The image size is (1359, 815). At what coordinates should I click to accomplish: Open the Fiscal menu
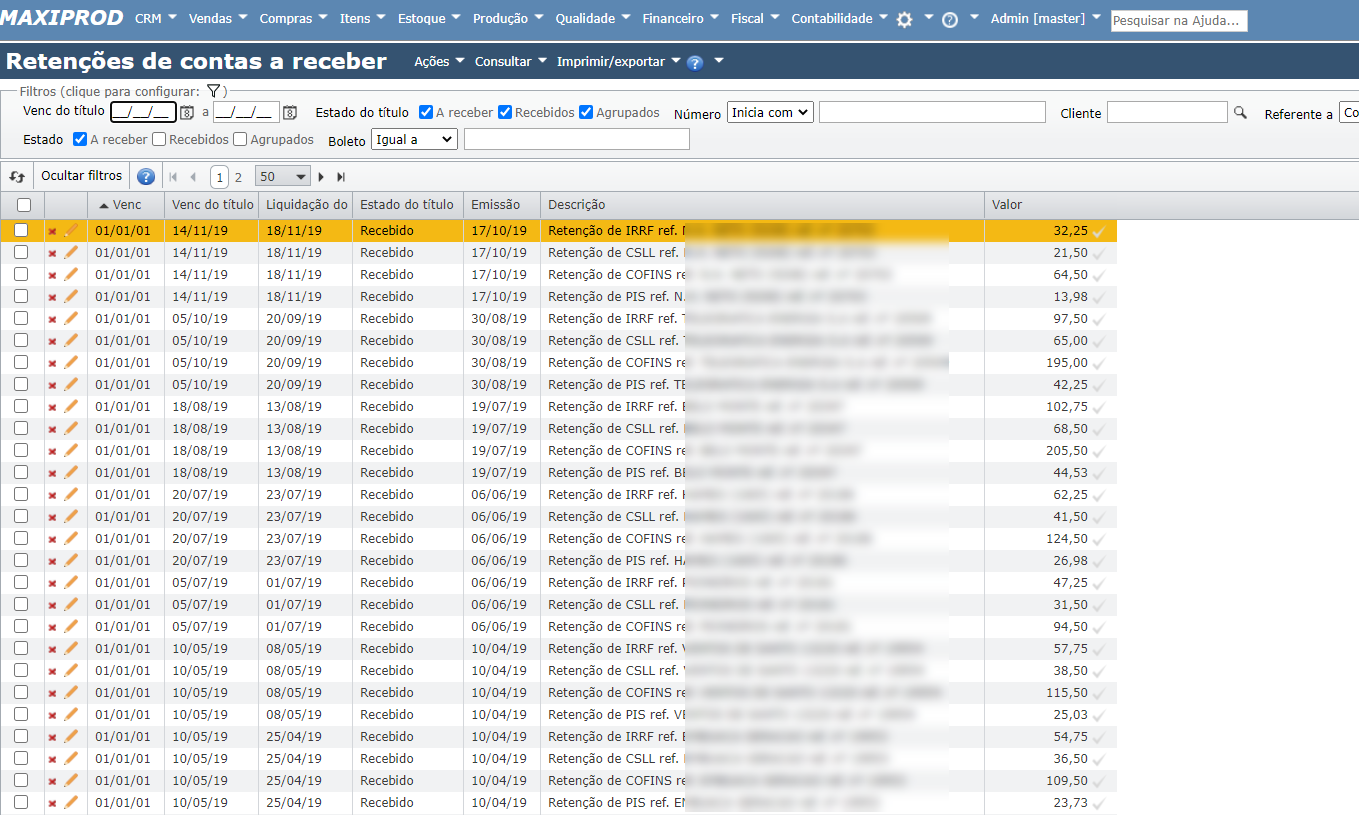coord(755,18)
